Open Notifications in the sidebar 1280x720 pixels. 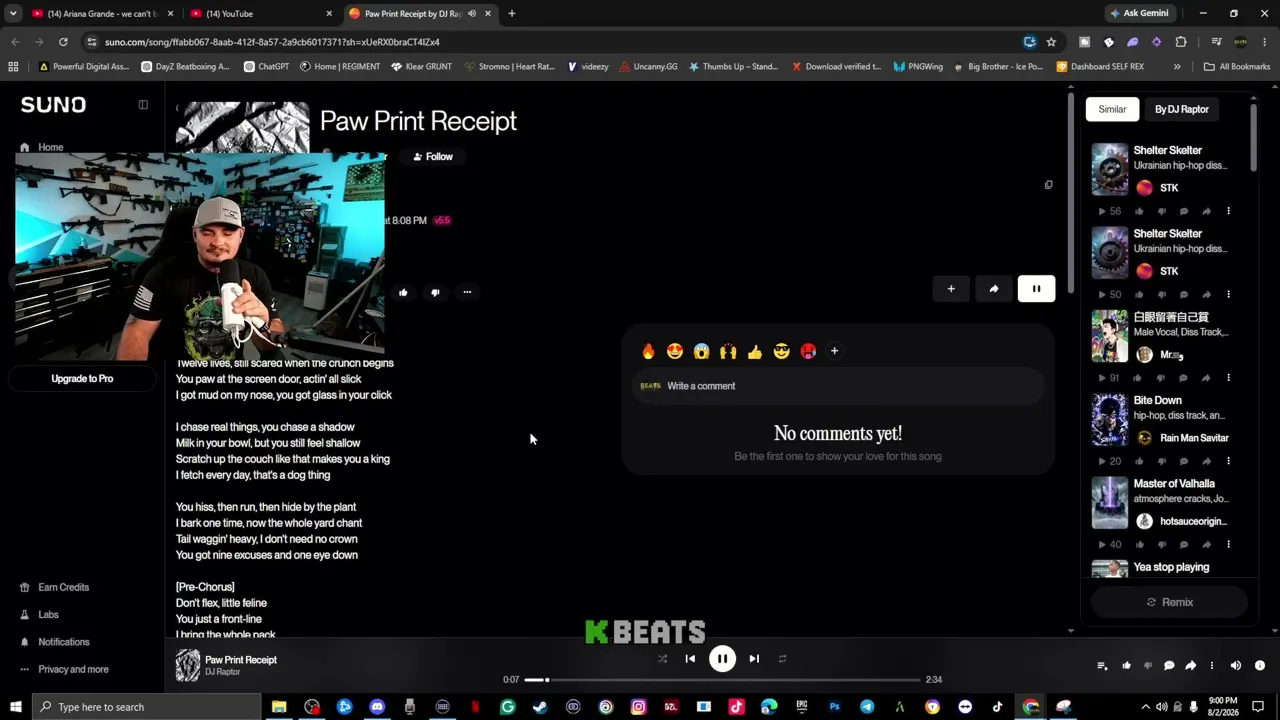tap(63, 642)
